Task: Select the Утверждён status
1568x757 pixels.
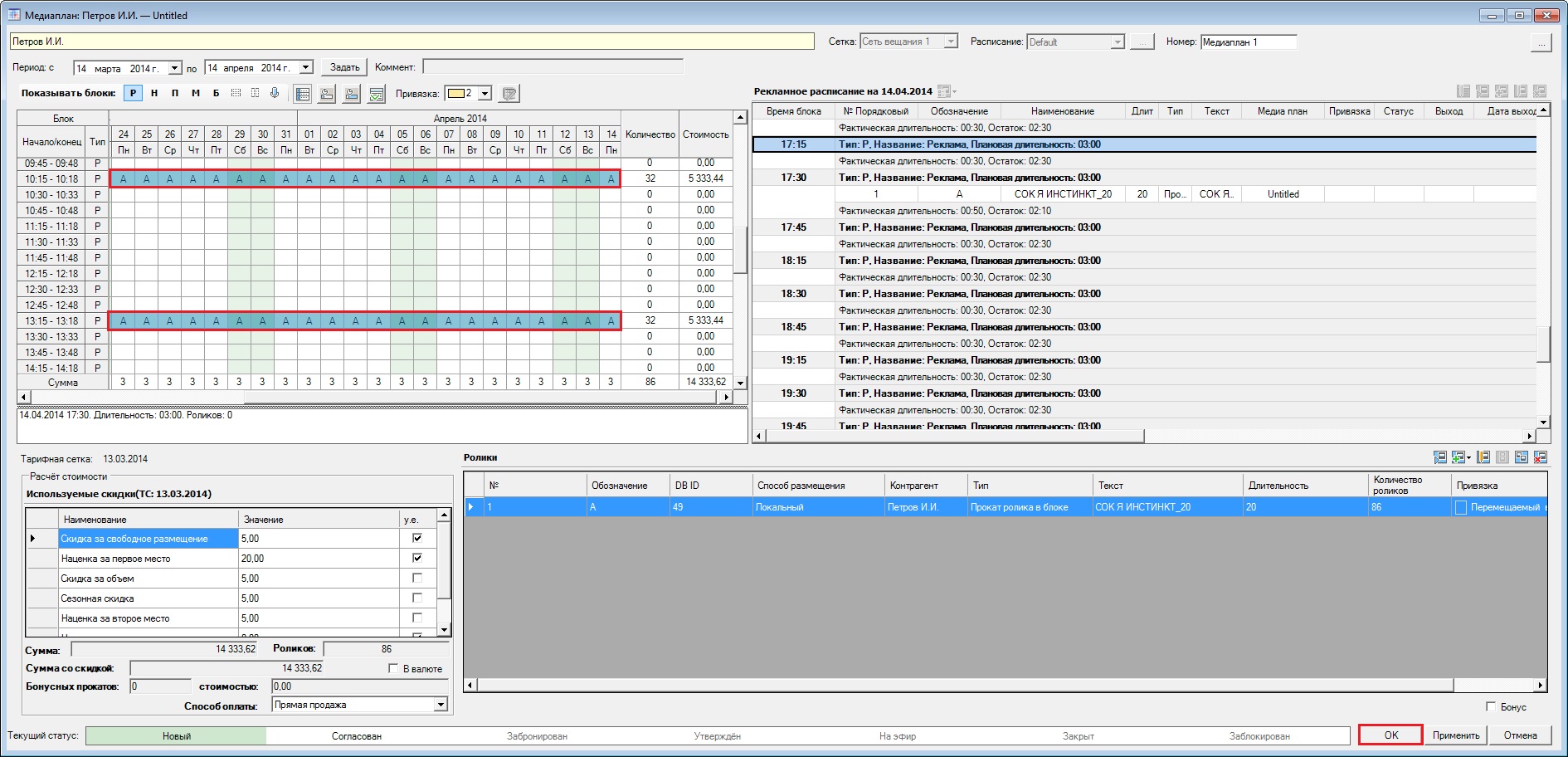Action: (718, 735)
